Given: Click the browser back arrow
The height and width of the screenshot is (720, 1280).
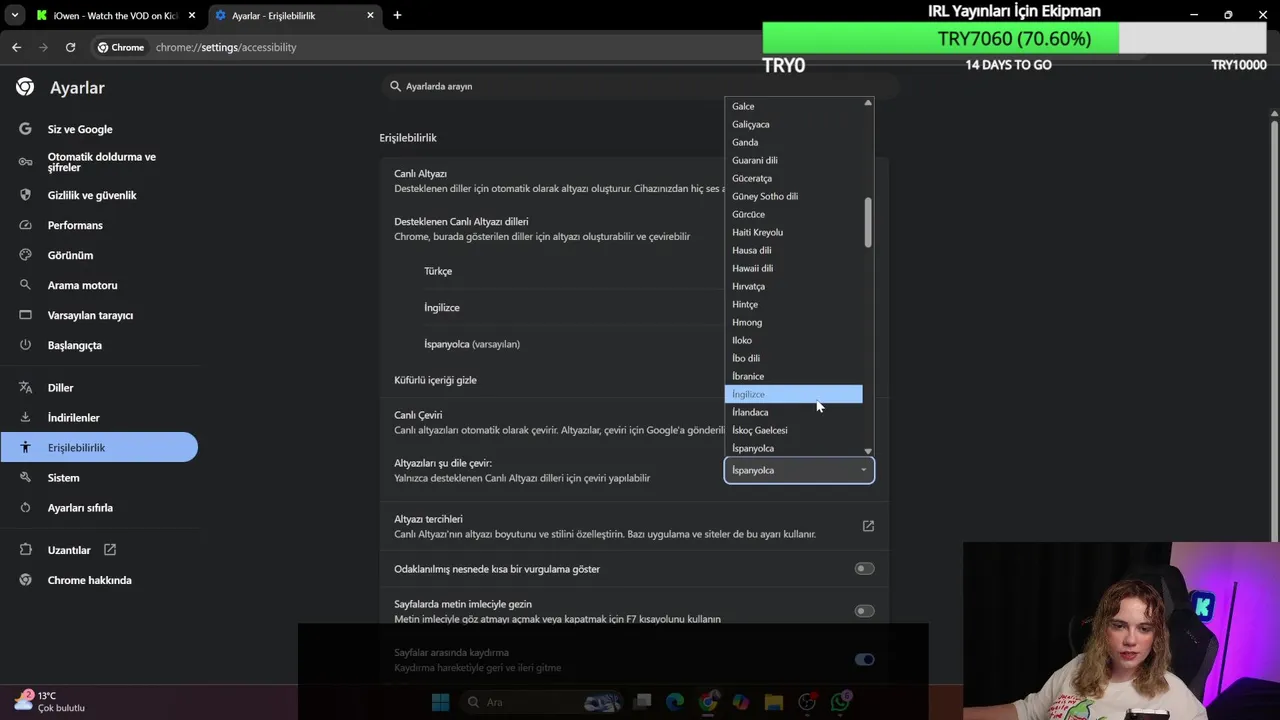Looking at the screenshot, I should pyautogui.click(x=16, y=47).
